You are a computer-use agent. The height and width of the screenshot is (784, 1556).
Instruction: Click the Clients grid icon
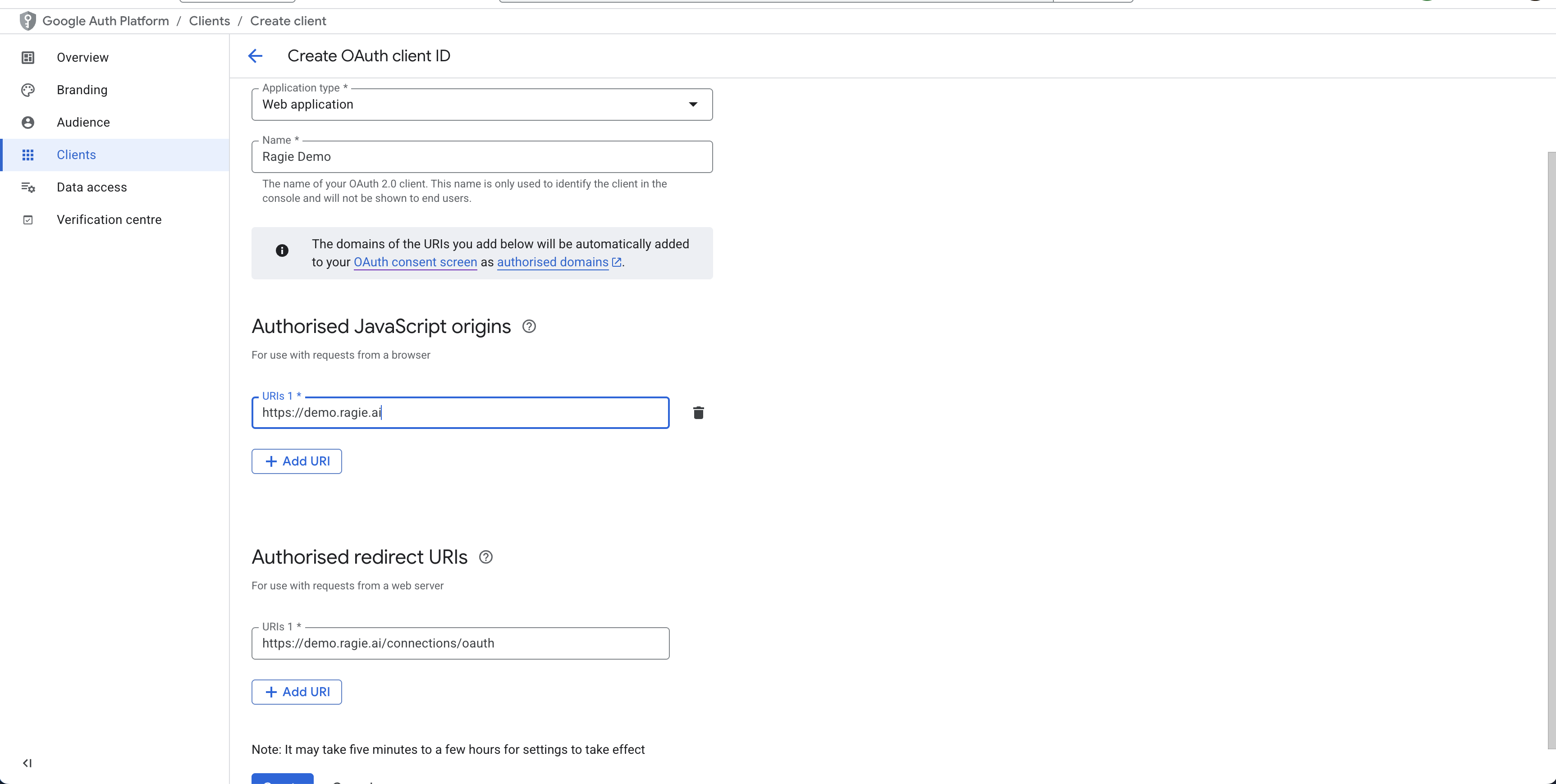coord(28,155)
